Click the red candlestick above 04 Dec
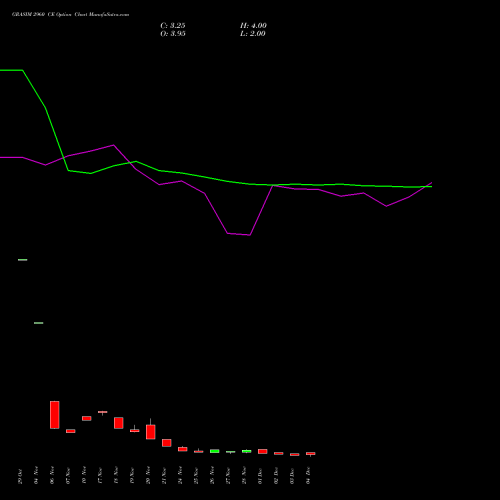Viewport: 500px width, 500px height. click(x=311, y=454)
